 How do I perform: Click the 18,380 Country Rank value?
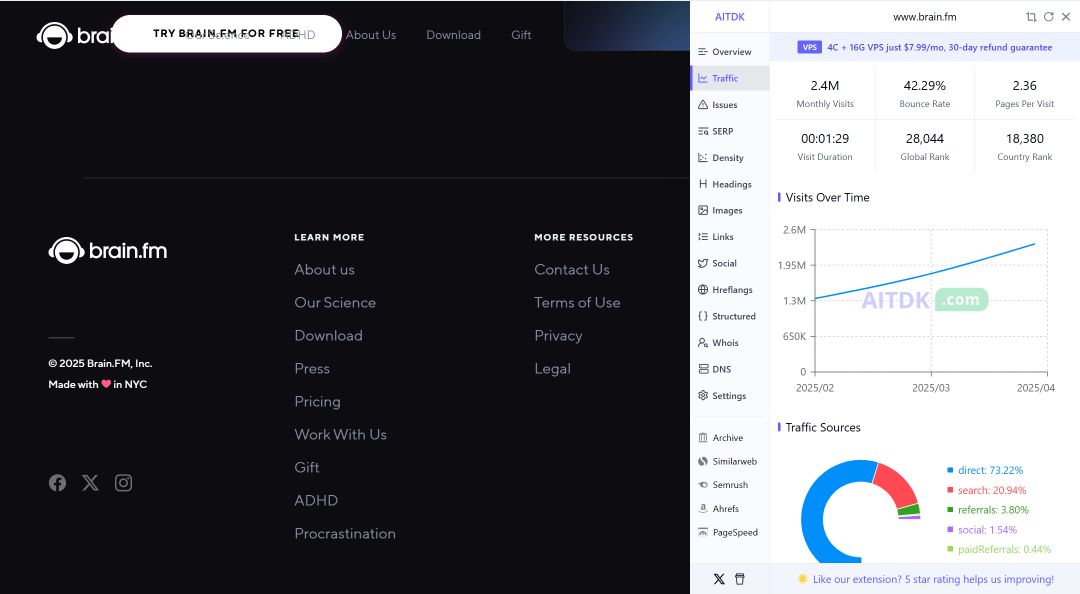[1024, 139]
